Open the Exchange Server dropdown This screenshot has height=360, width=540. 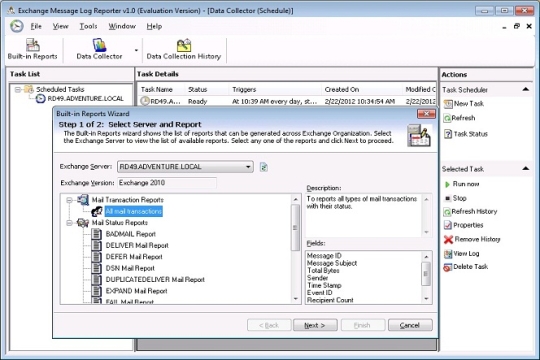pos(248,167)
